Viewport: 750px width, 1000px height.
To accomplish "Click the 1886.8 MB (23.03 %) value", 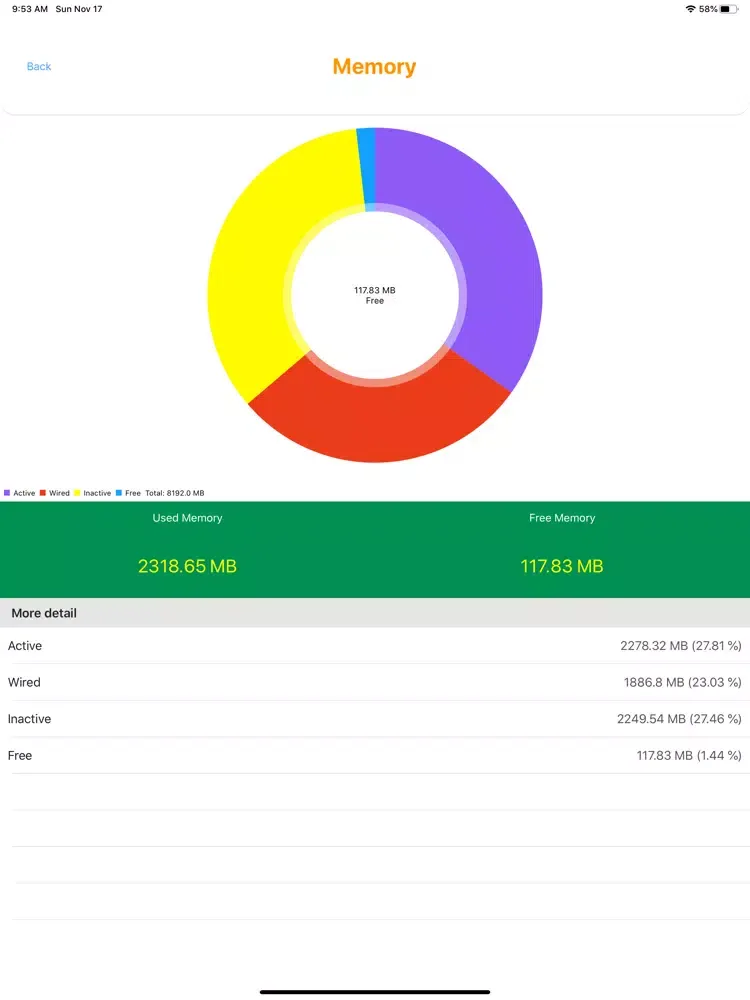I will (682, 682).
